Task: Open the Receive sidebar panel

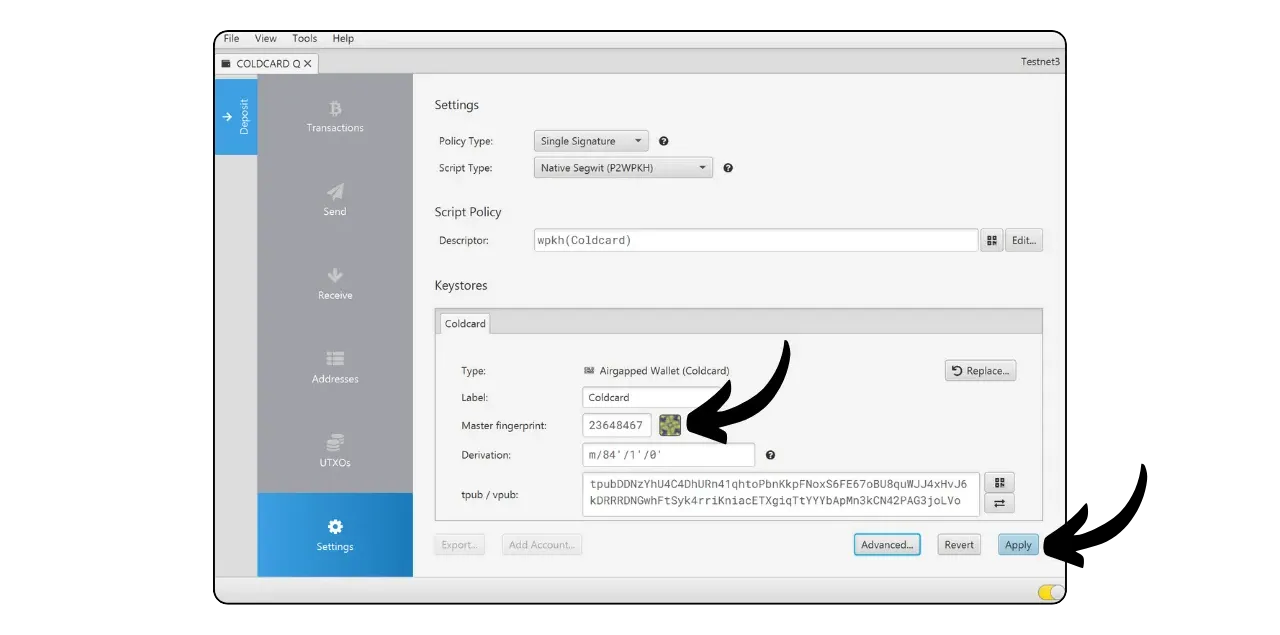Action: tap(335, 283)
